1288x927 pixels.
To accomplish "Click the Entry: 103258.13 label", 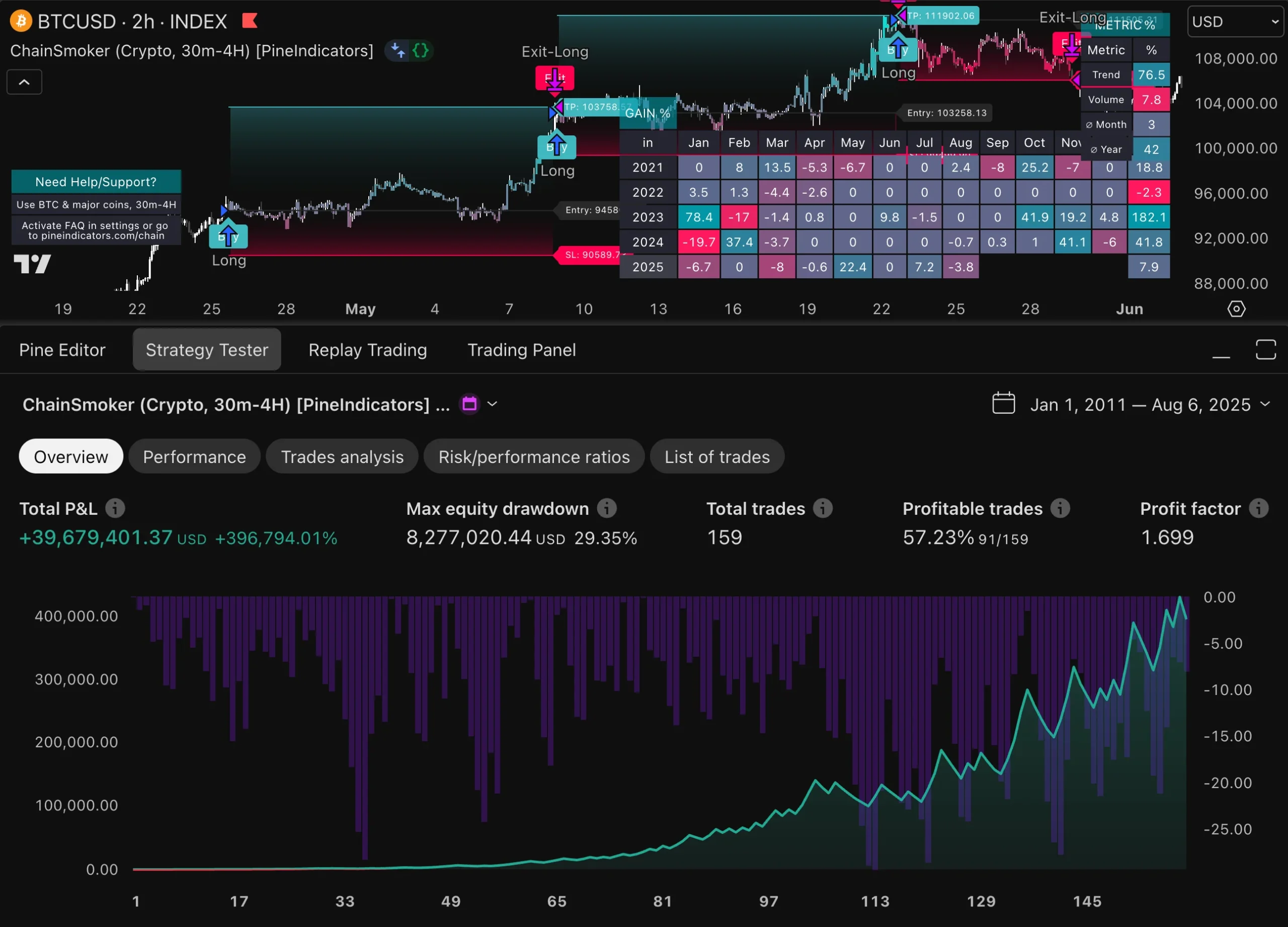I will pos(947,113).
